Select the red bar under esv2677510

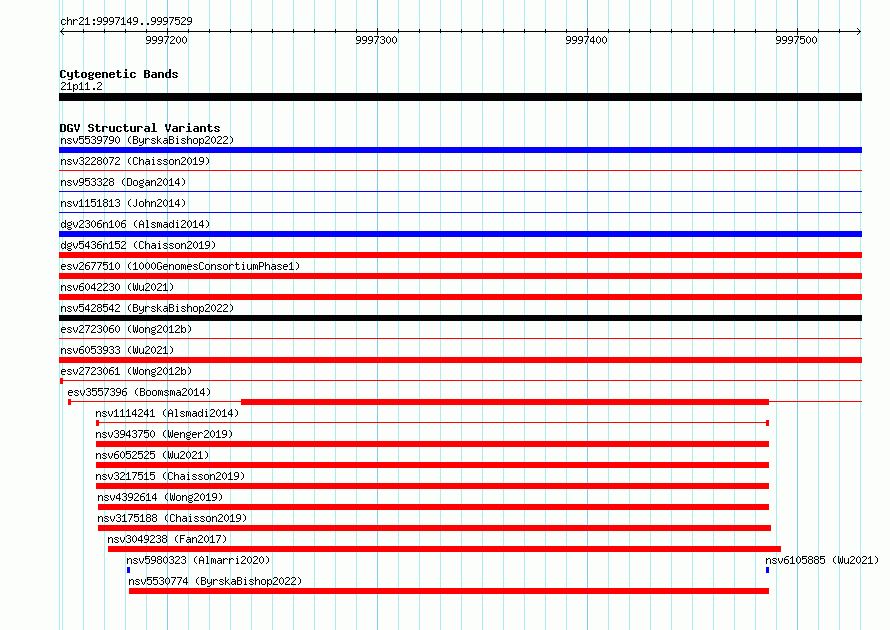460,276
